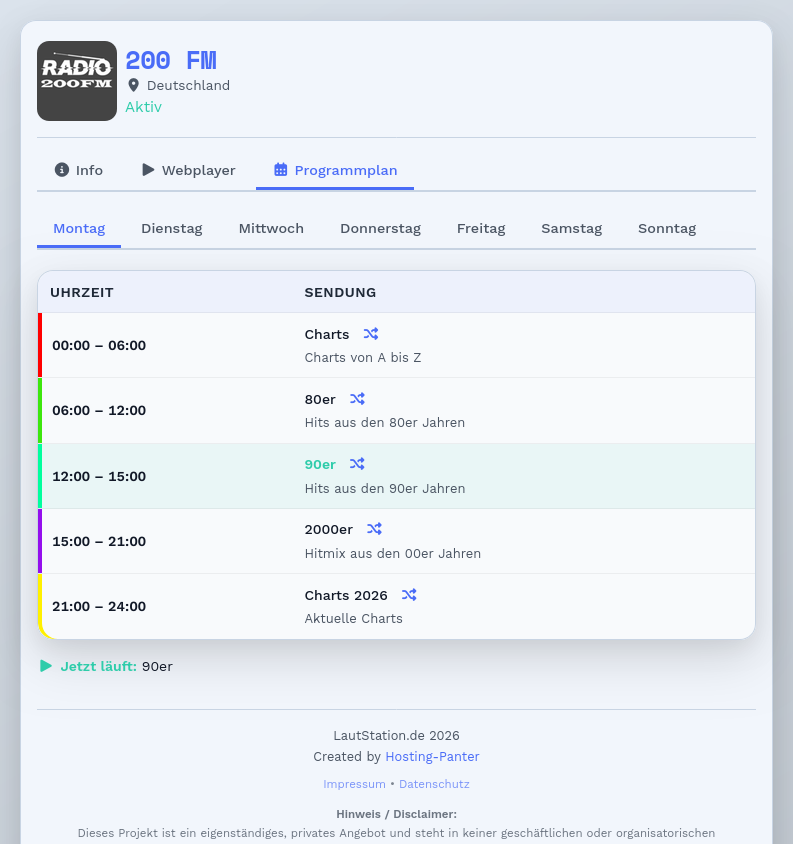Click the Charts show title
Screen dimensions: 793x844
pos(327,334)
